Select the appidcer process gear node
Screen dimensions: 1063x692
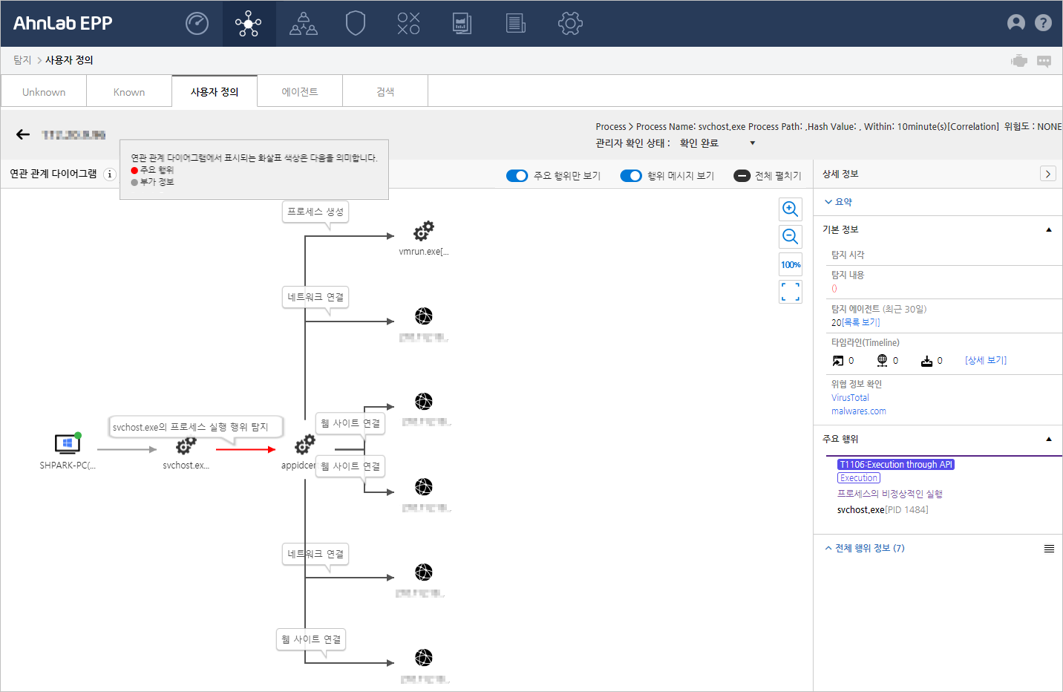305,444
